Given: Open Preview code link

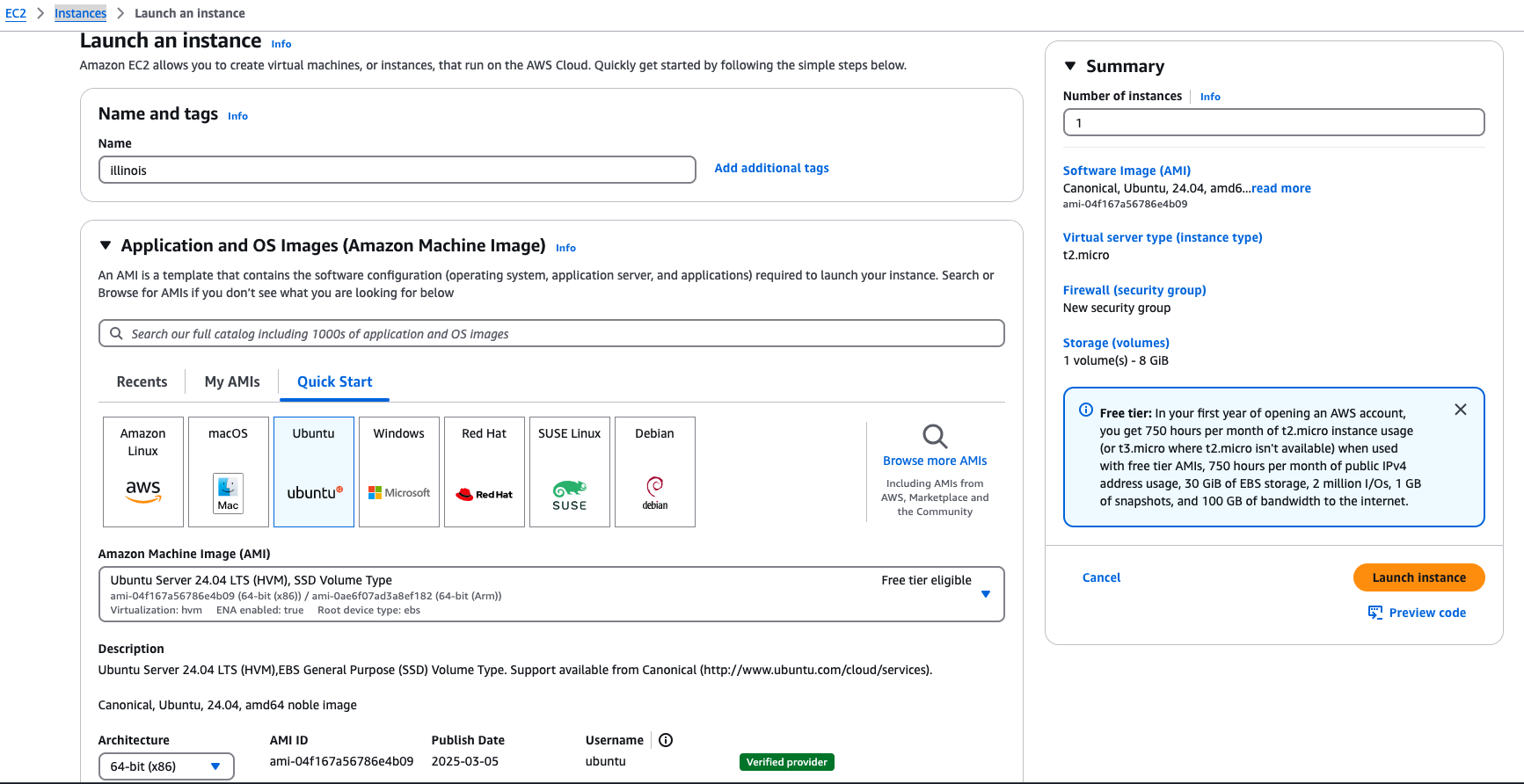Looking at the screenshot, I should [x=1427, y=613].
